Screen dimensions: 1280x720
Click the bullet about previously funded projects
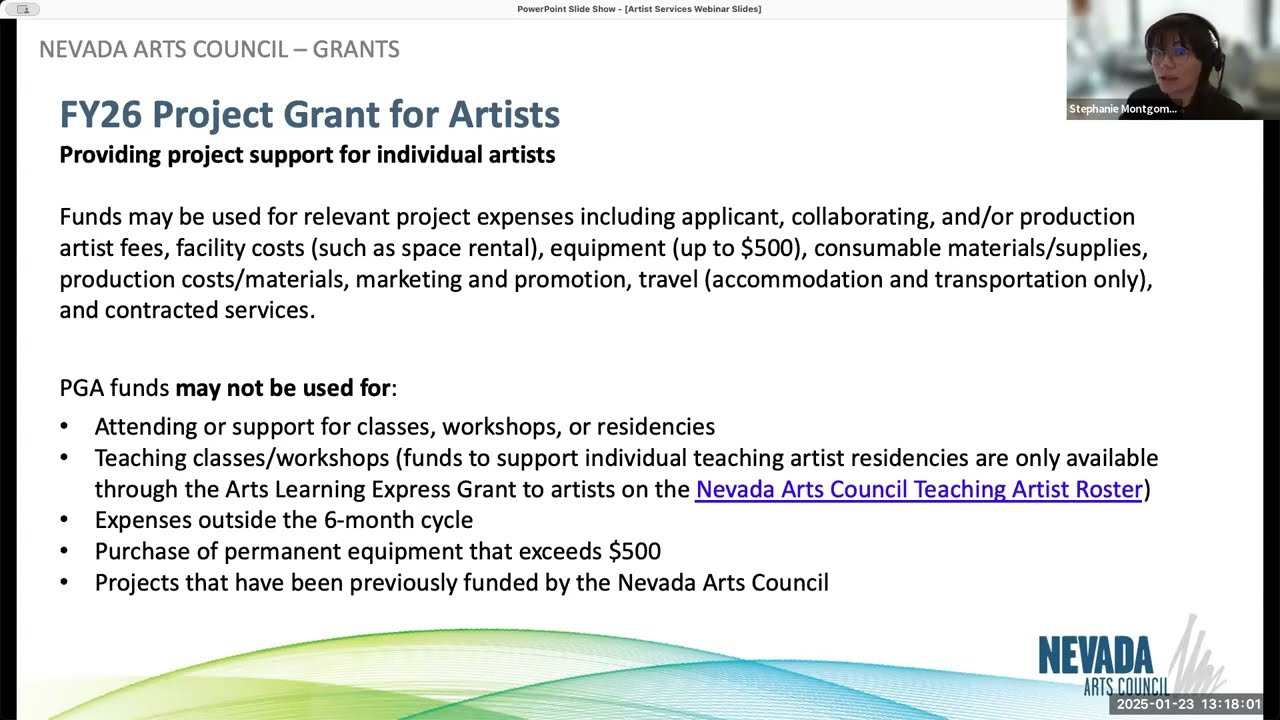point(462,582)
